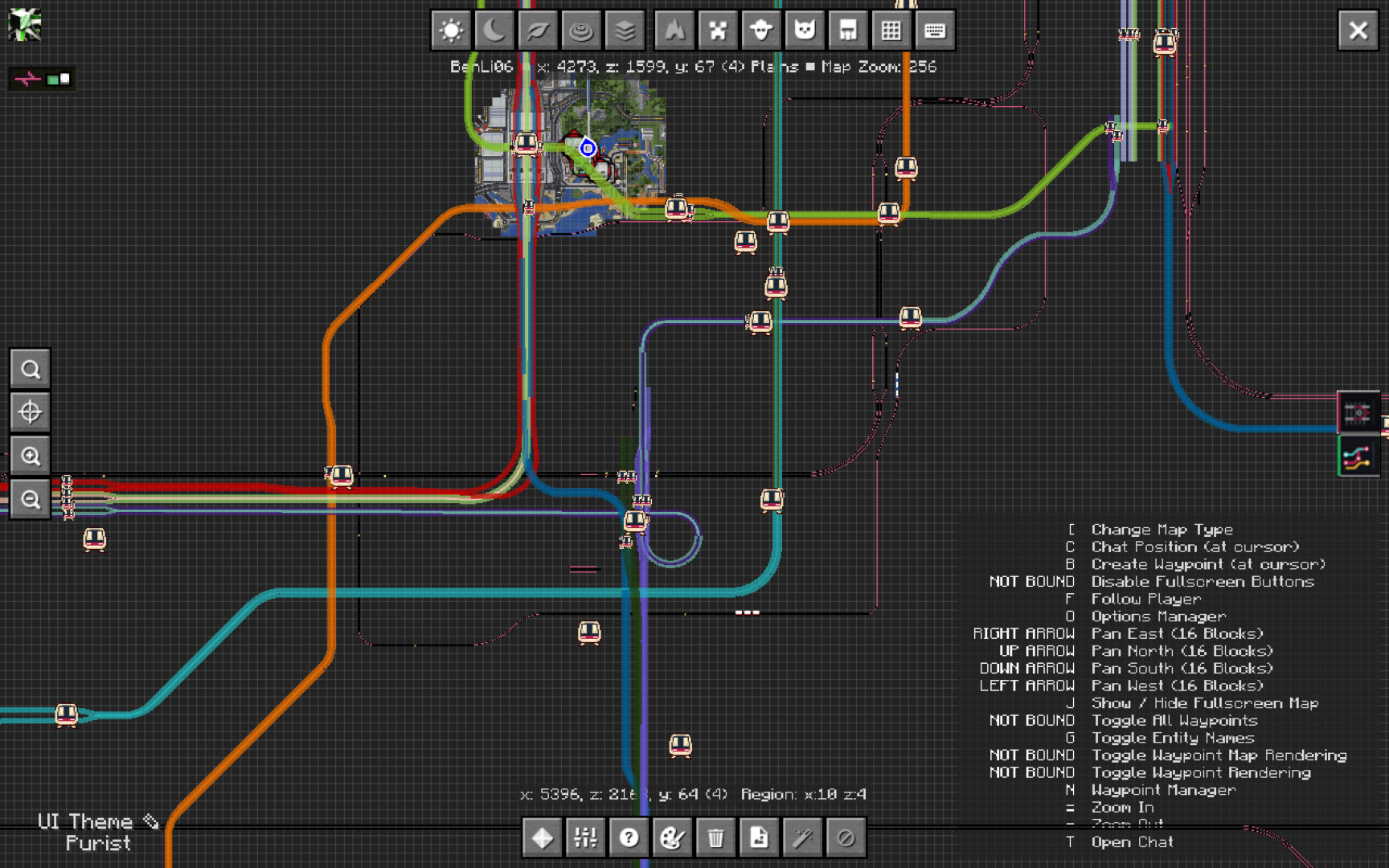Toggle hostile mobs display (creeper icon)
Viewport: 1389px width, 868px height.
coord(718,31)
